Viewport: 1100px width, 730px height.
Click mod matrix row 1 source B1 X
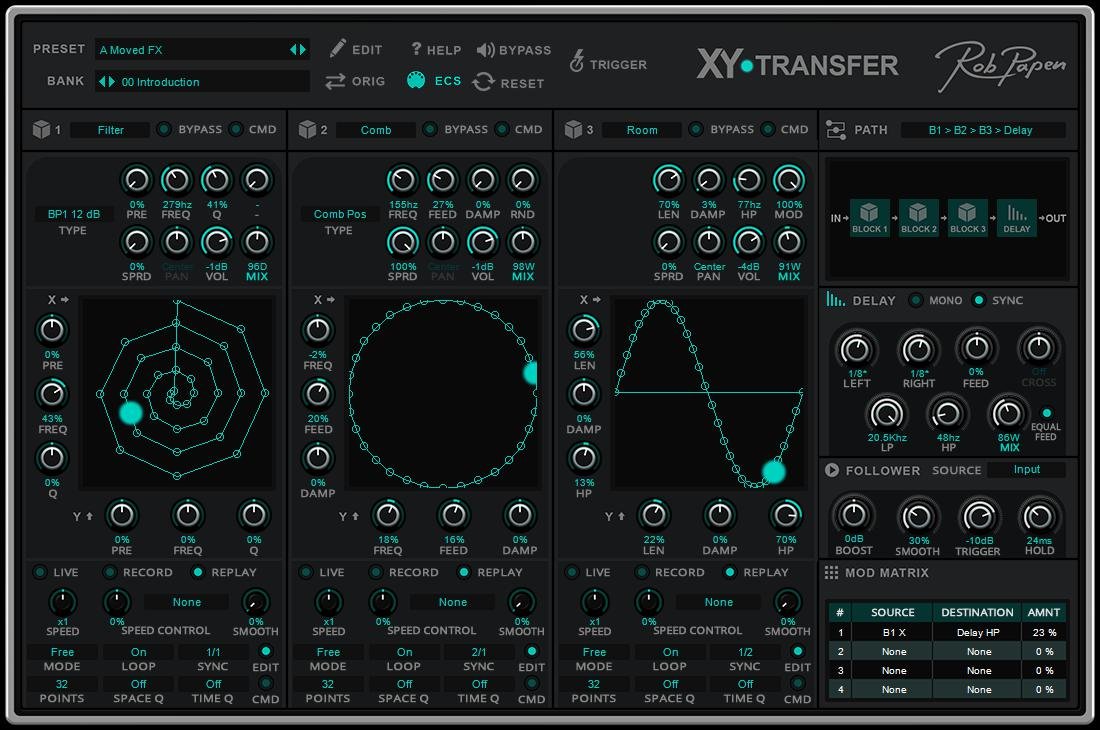[x=894, y=632]
